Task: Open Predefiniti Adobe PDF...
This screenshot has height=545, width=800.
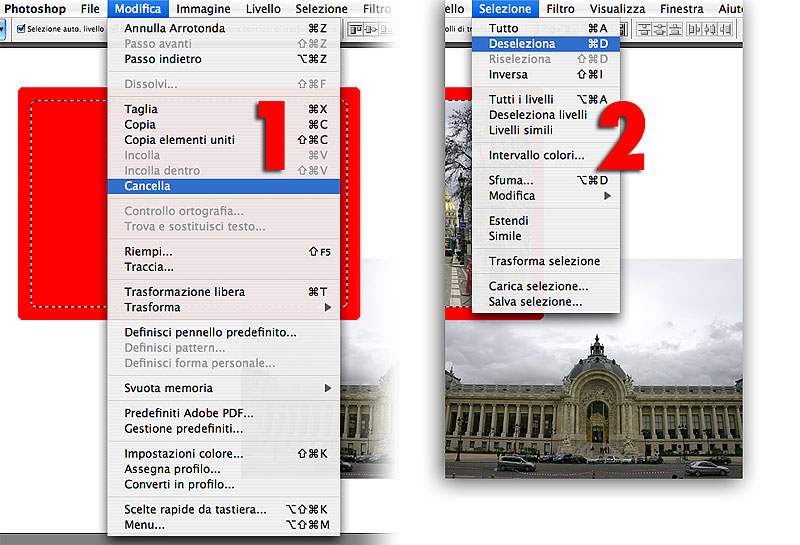Action: coord(223,413)
